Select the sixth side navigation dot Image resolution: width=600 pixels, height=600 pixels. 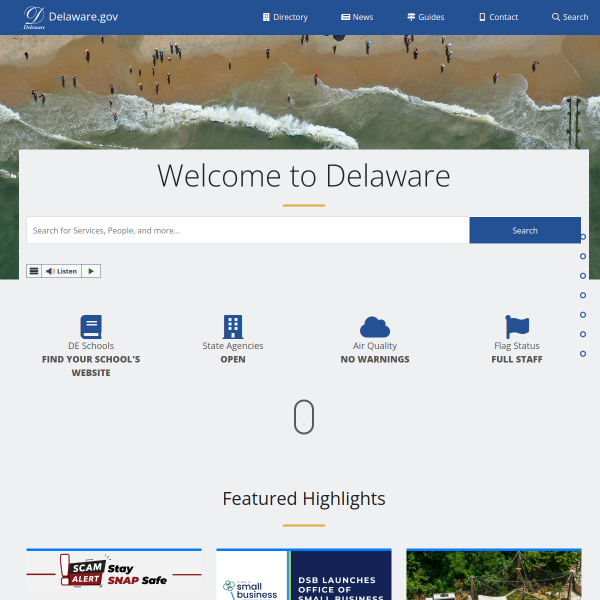point(583,334)
